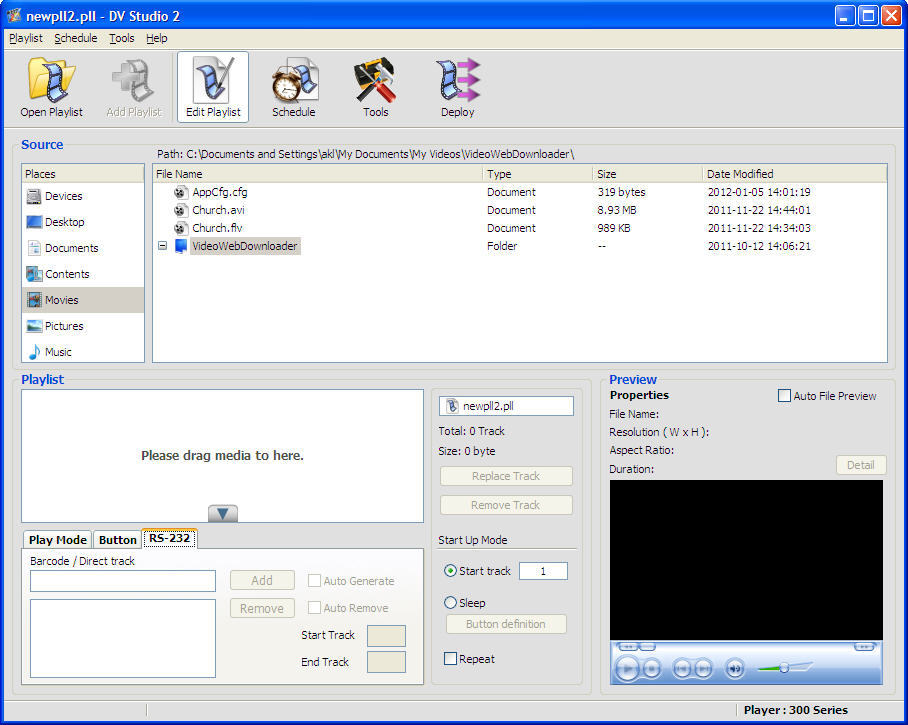Click the Add barcode button

tap(262, 580)
